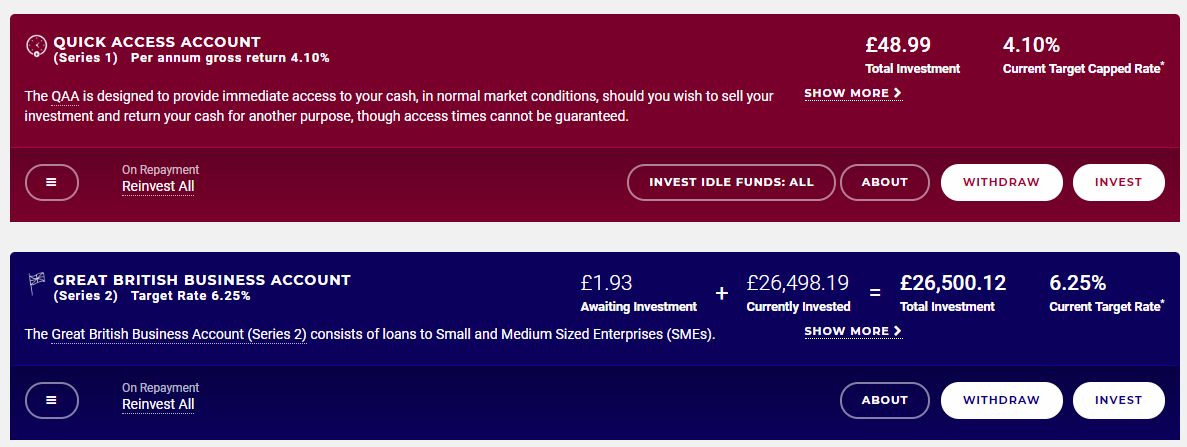The image size is (1187, 447).
Task: Click the £26,500.12 total investment figure
Action: [x=953, y=283]
